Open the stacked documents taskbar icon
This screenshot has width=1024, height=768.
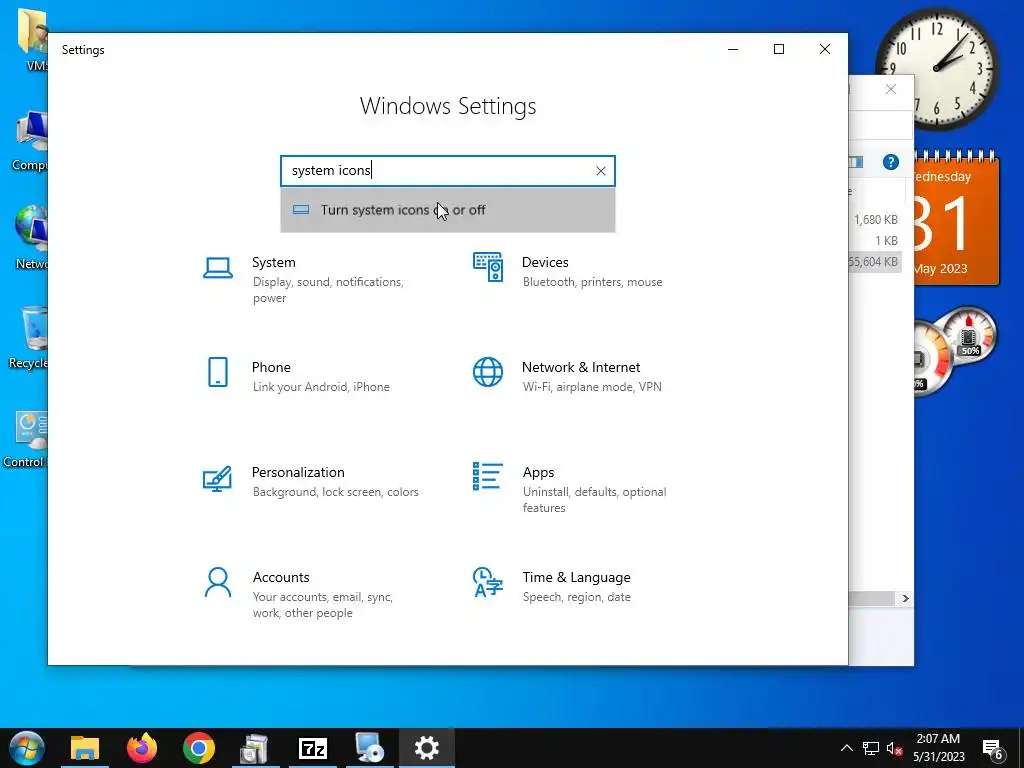[255, 748]
